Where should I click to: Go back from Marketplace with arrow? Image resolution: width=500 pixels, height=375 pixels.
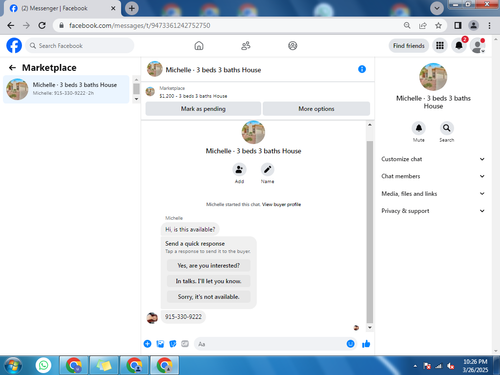coord(12,68)
